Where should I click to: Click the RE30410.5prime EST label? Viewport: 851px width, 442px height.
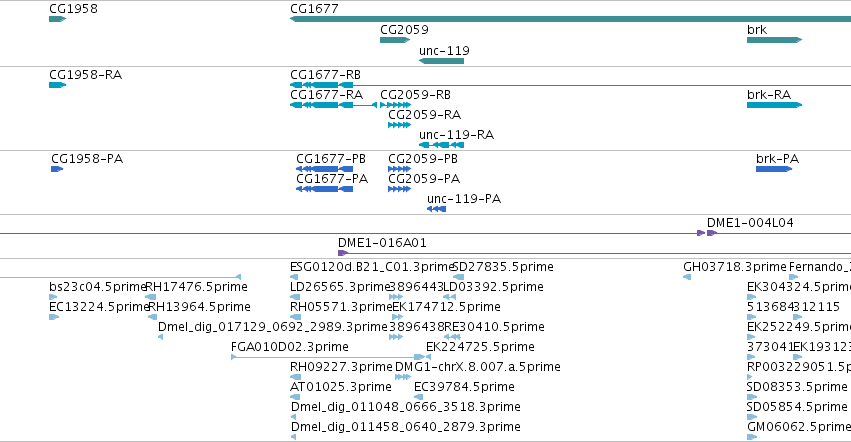point(494,327)
